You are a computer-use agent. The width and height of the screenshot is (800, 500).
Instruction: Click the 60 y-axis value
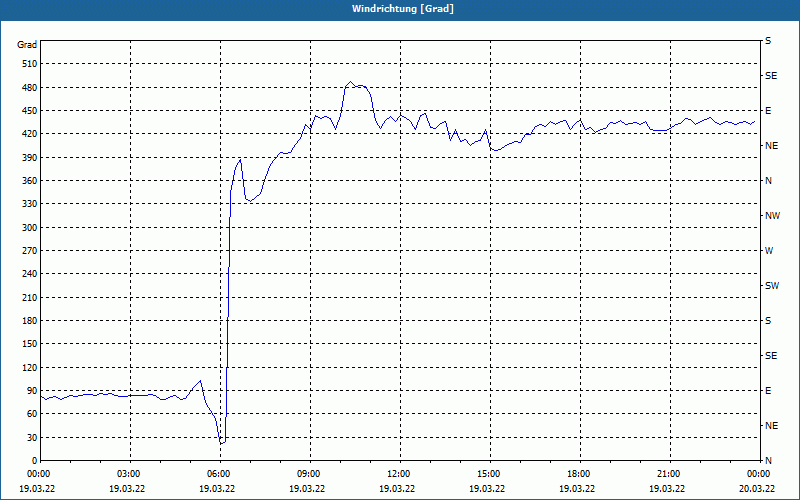pos(32,414)
